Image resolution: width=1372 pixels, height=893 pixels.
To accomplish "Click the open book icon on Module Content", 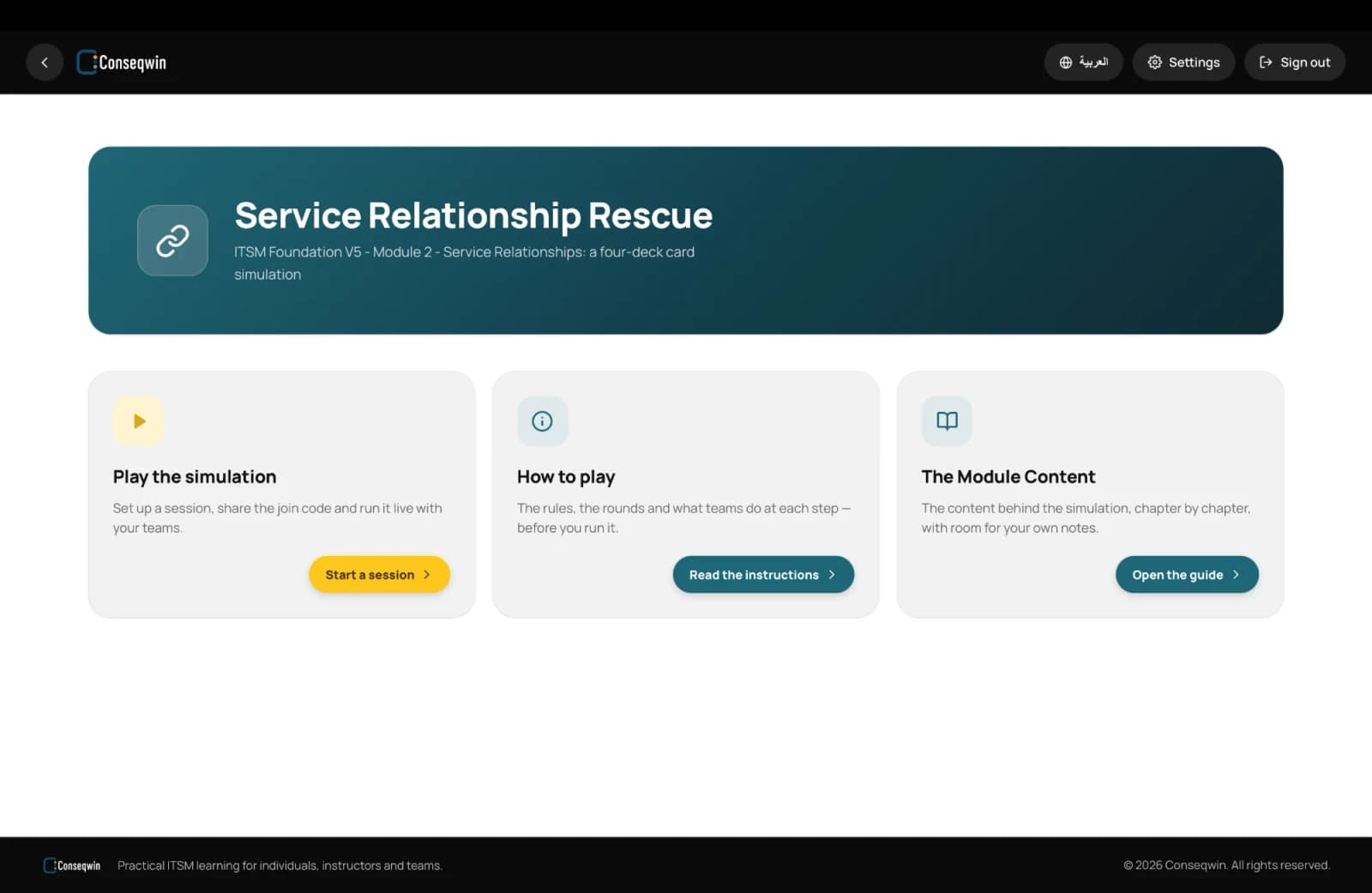I will pos(947,421).
